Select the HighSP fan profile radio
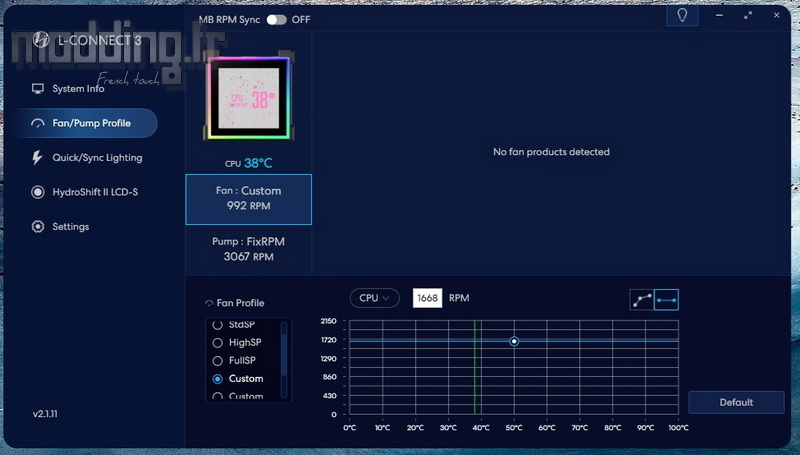 coord(218,342)
